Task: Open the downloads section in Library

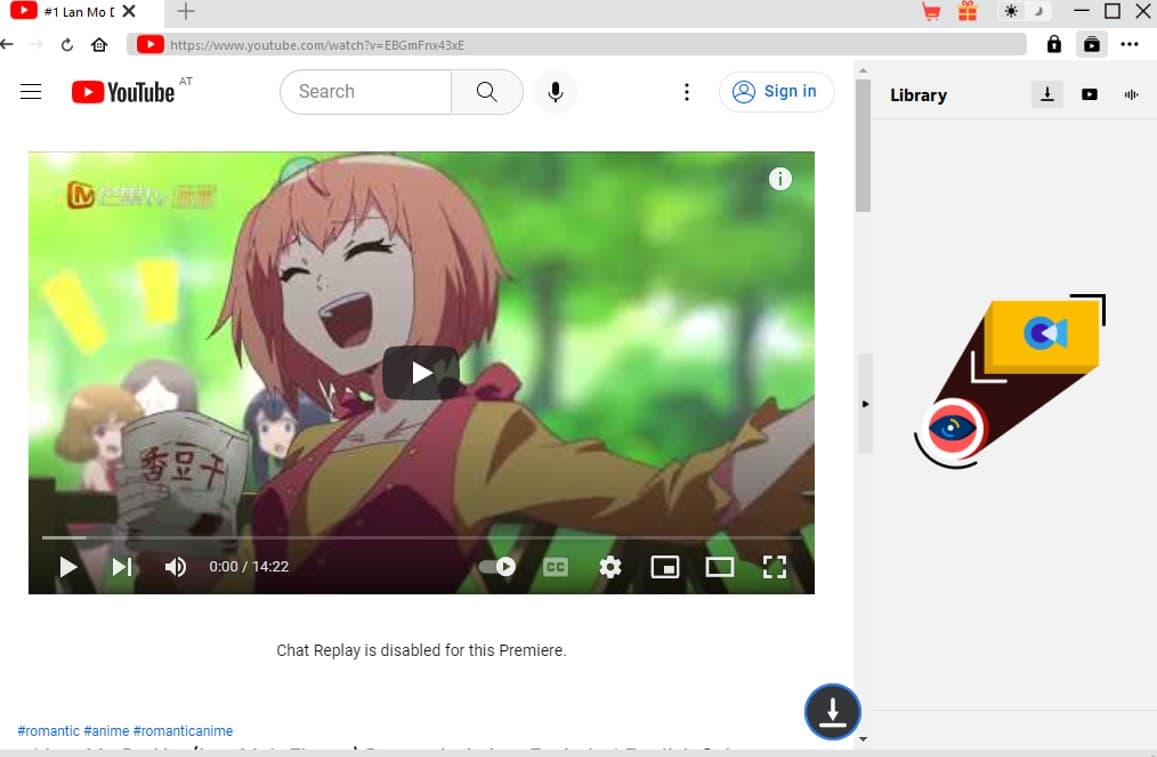Action: point(1047,94)
